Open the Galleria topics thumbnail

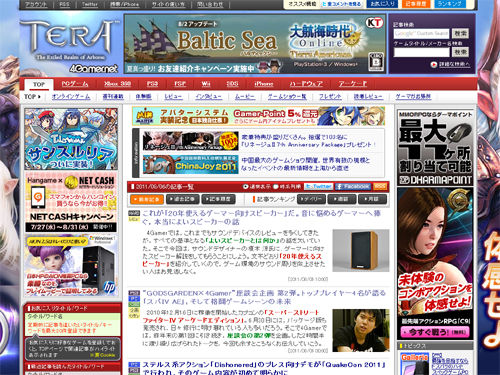pos(415,364)
